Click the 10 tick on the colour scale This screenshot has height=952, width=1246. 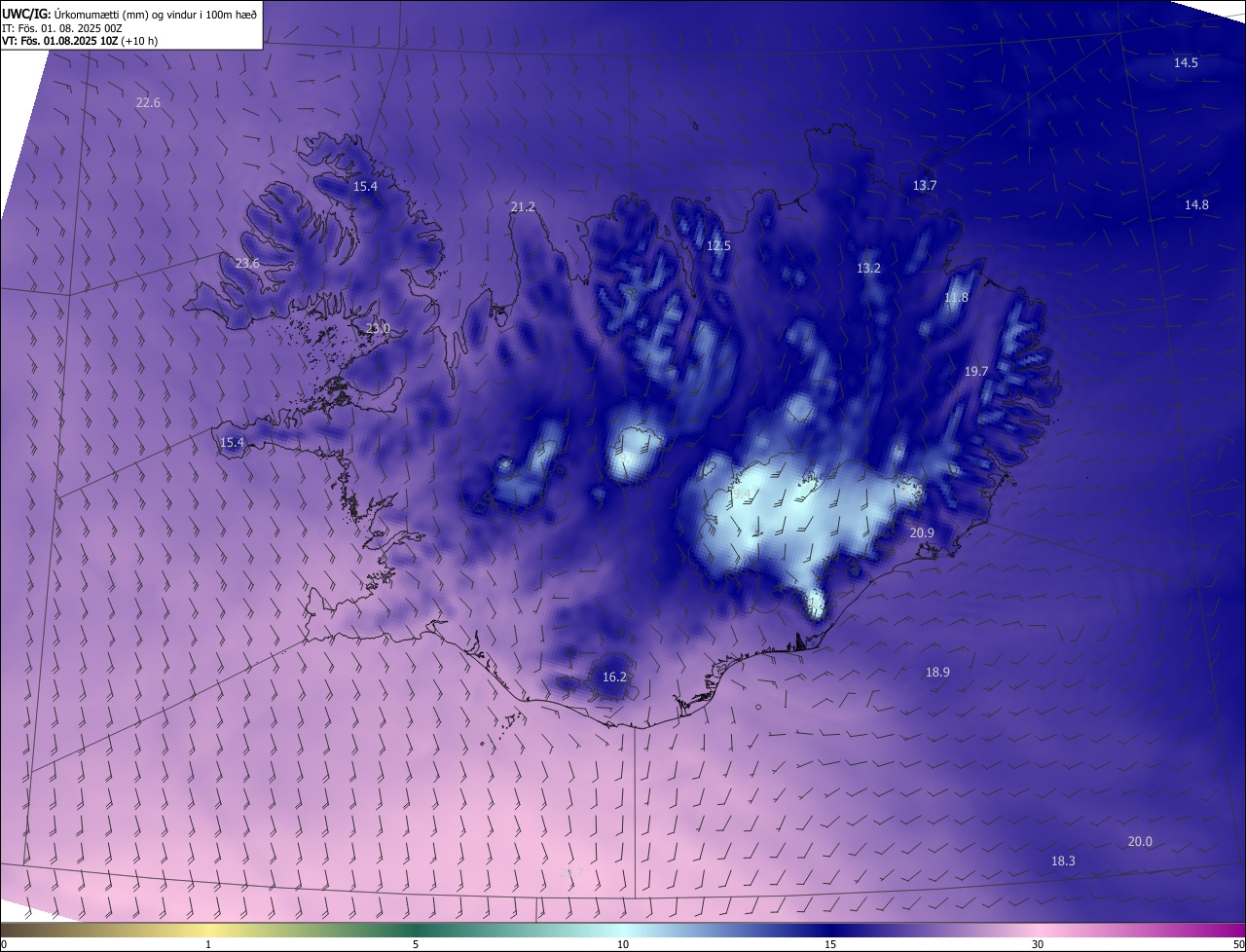coord(623,944)
